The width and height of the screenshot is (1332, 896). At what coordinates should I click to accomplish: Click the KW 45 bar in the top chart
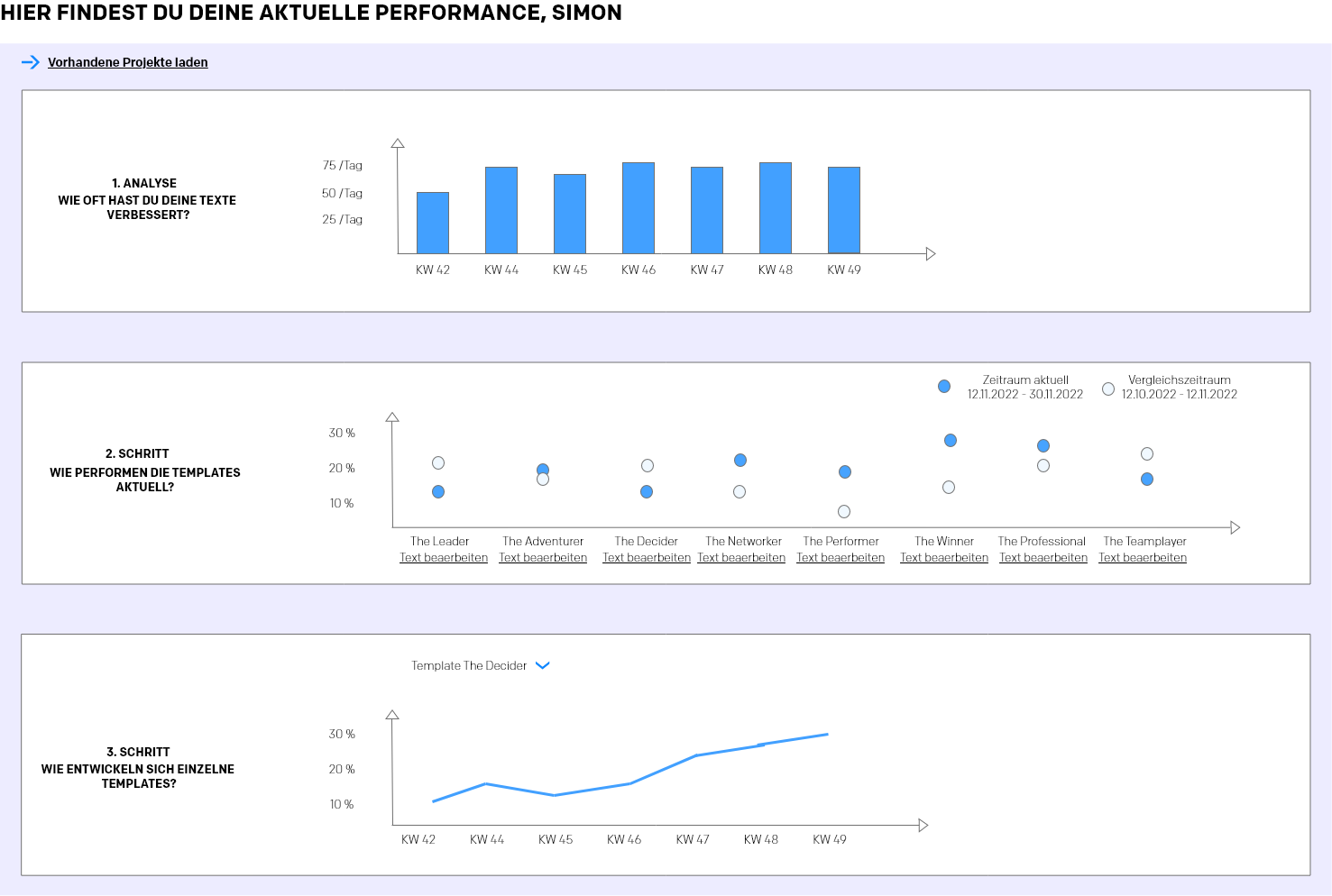pos(570,214)
